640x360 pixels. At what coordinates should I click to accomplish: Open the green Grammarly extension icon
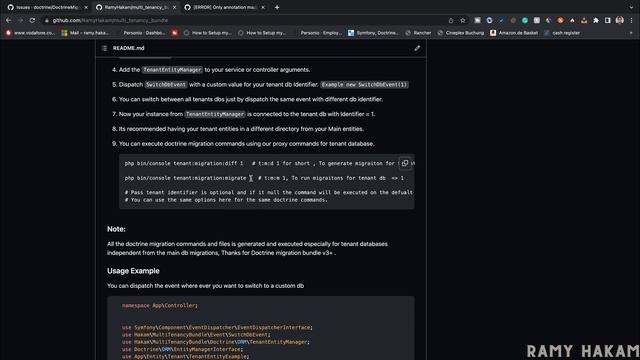525,20
